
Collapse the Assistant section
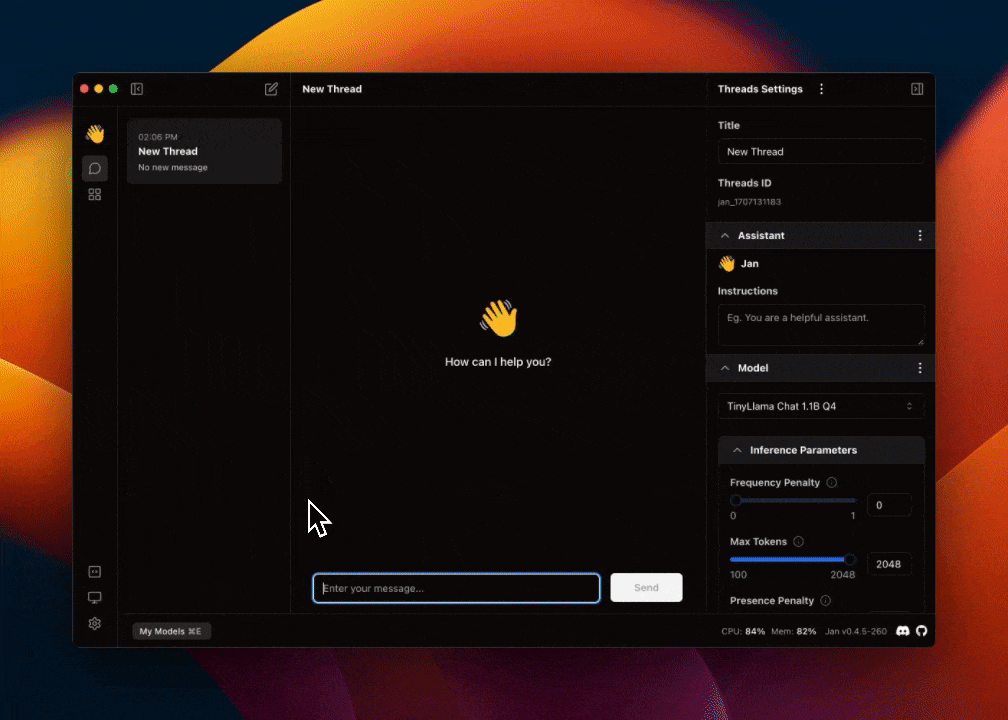[725, 236]
